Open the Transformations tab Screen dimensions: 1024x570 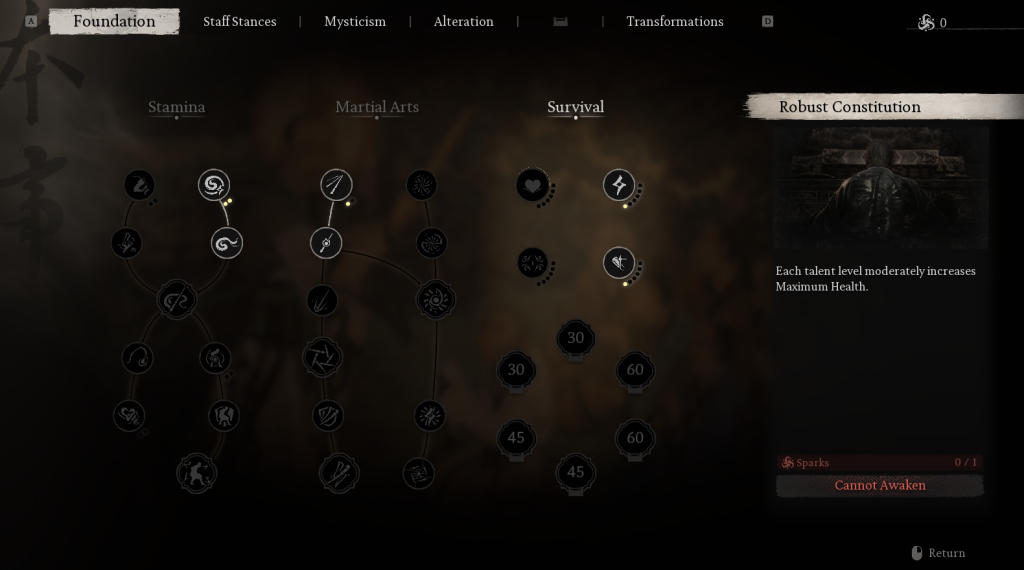click(675, 22)
